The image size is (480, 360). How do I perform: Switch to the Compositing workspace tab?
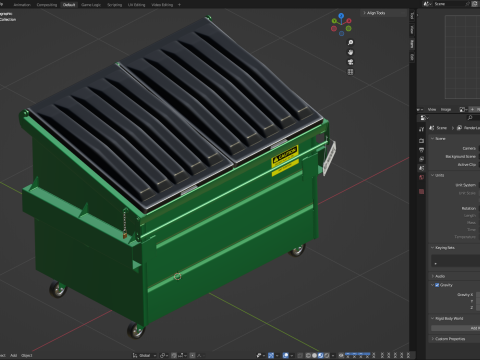click(x=47, y=5)
